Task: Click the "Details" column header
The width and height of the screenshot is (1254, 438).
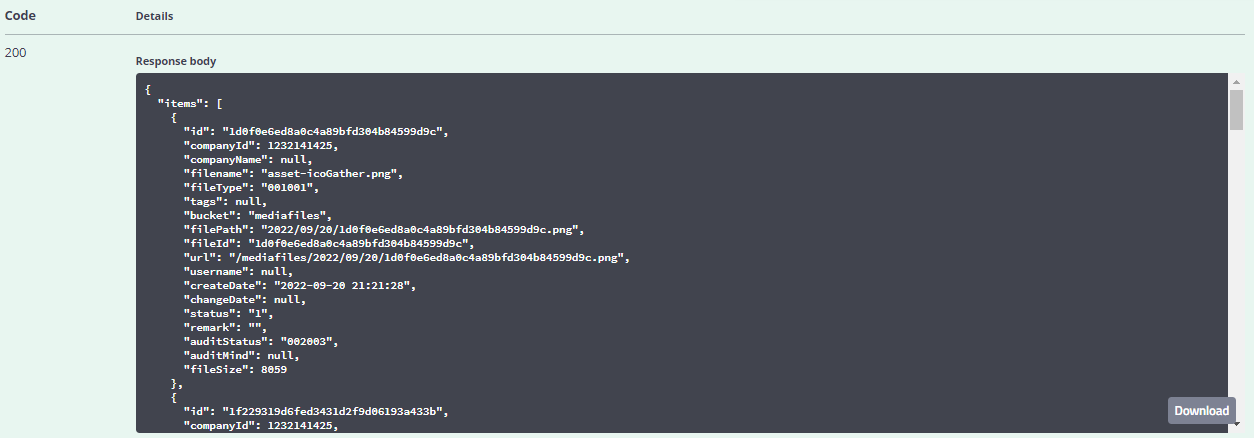Action: pyautogui.click(x=154, y=17)
